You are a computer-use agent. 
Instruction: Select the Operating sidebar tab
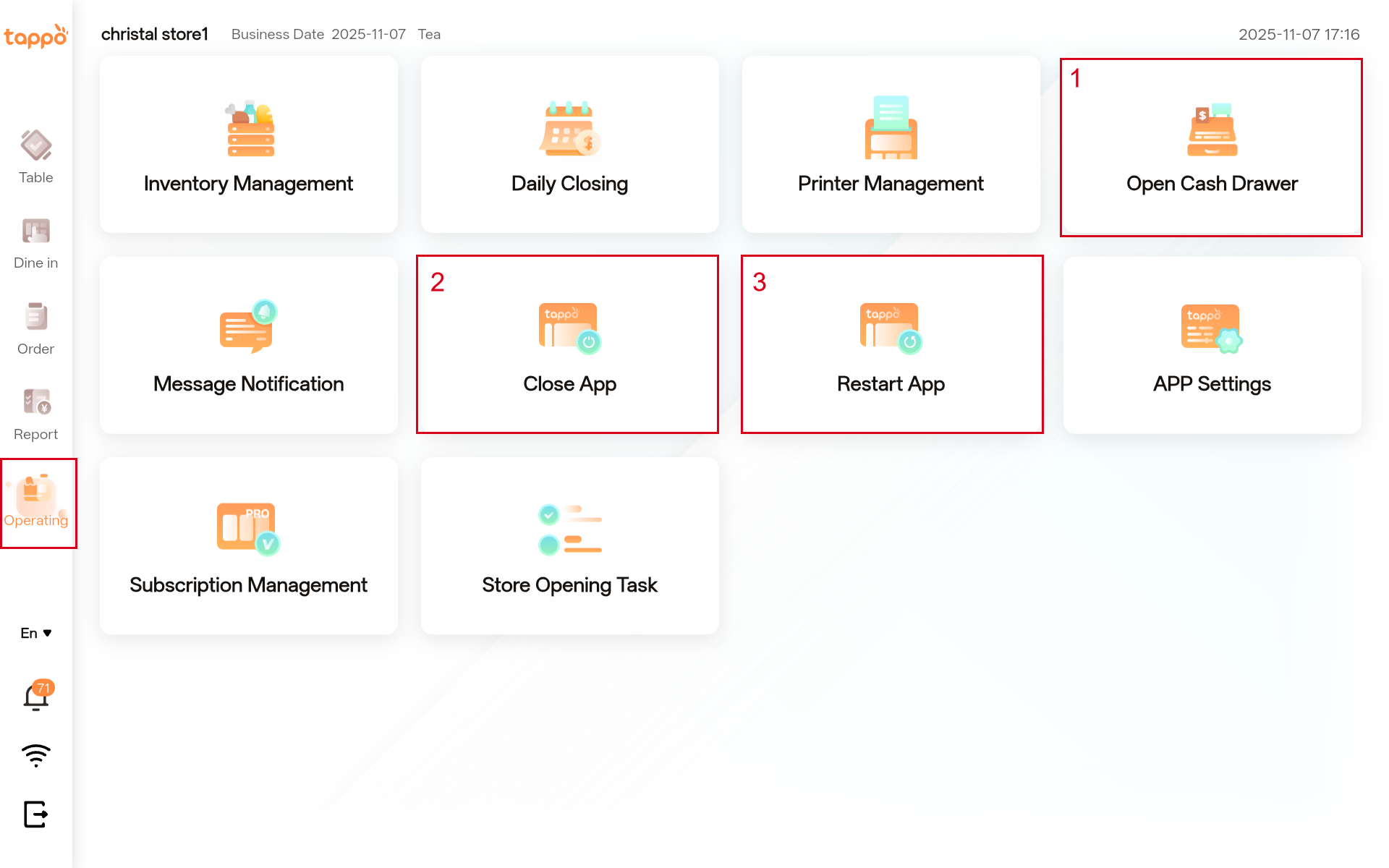point(36,503)
